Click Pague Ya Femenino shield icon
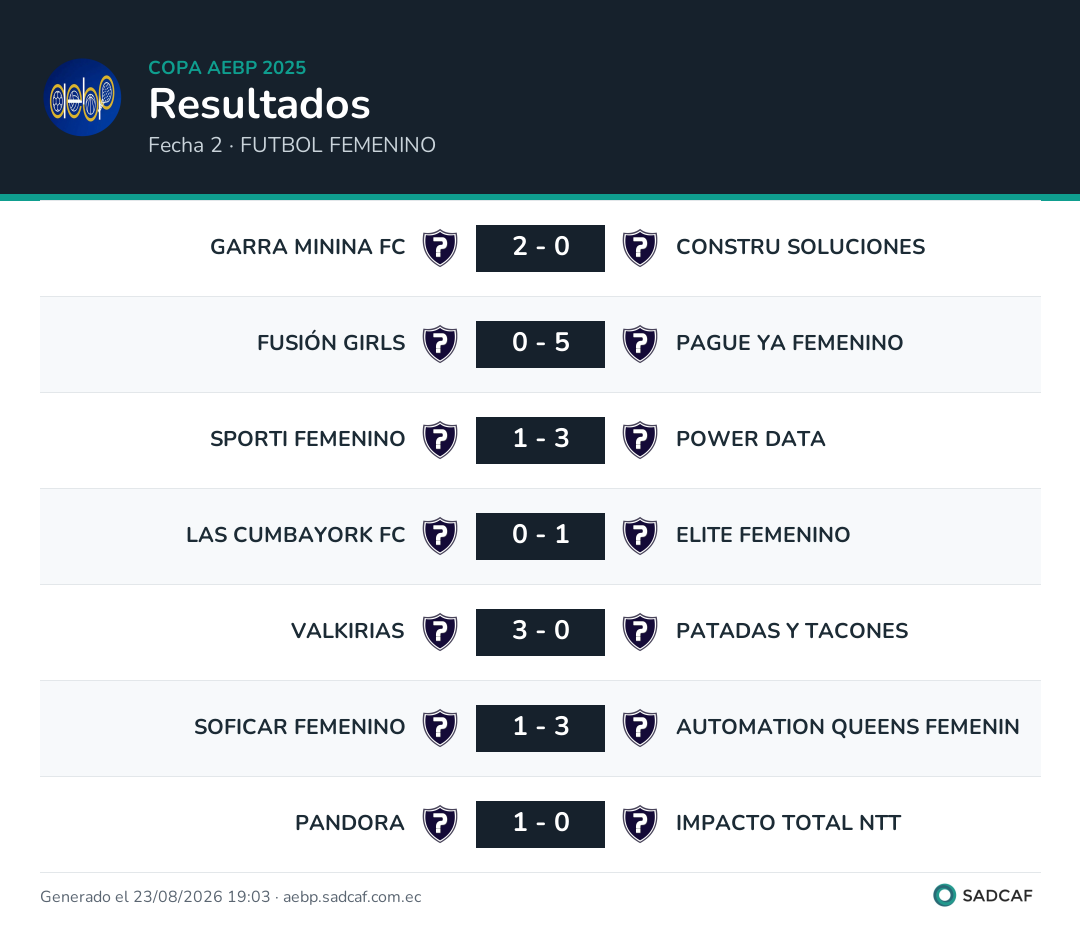1080x948 pixels. tap(640, 344)
